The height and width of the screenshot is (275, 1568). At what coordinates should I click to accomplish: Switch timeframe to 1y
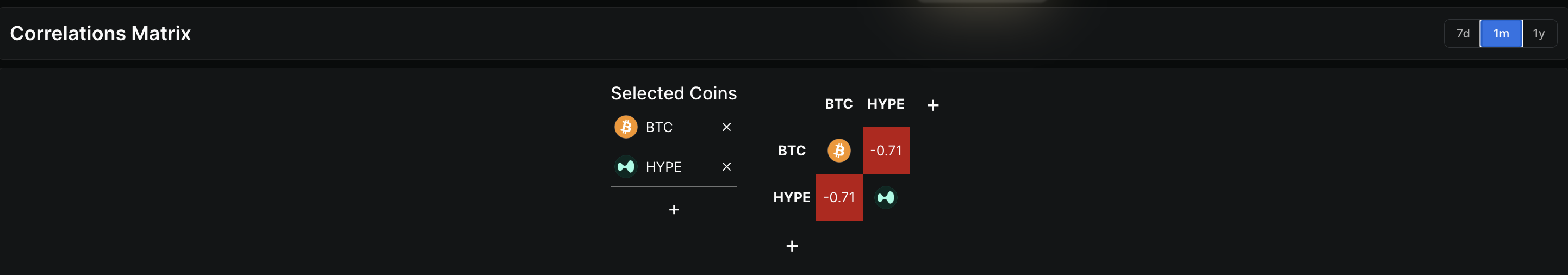click(x=1539, y=34)
